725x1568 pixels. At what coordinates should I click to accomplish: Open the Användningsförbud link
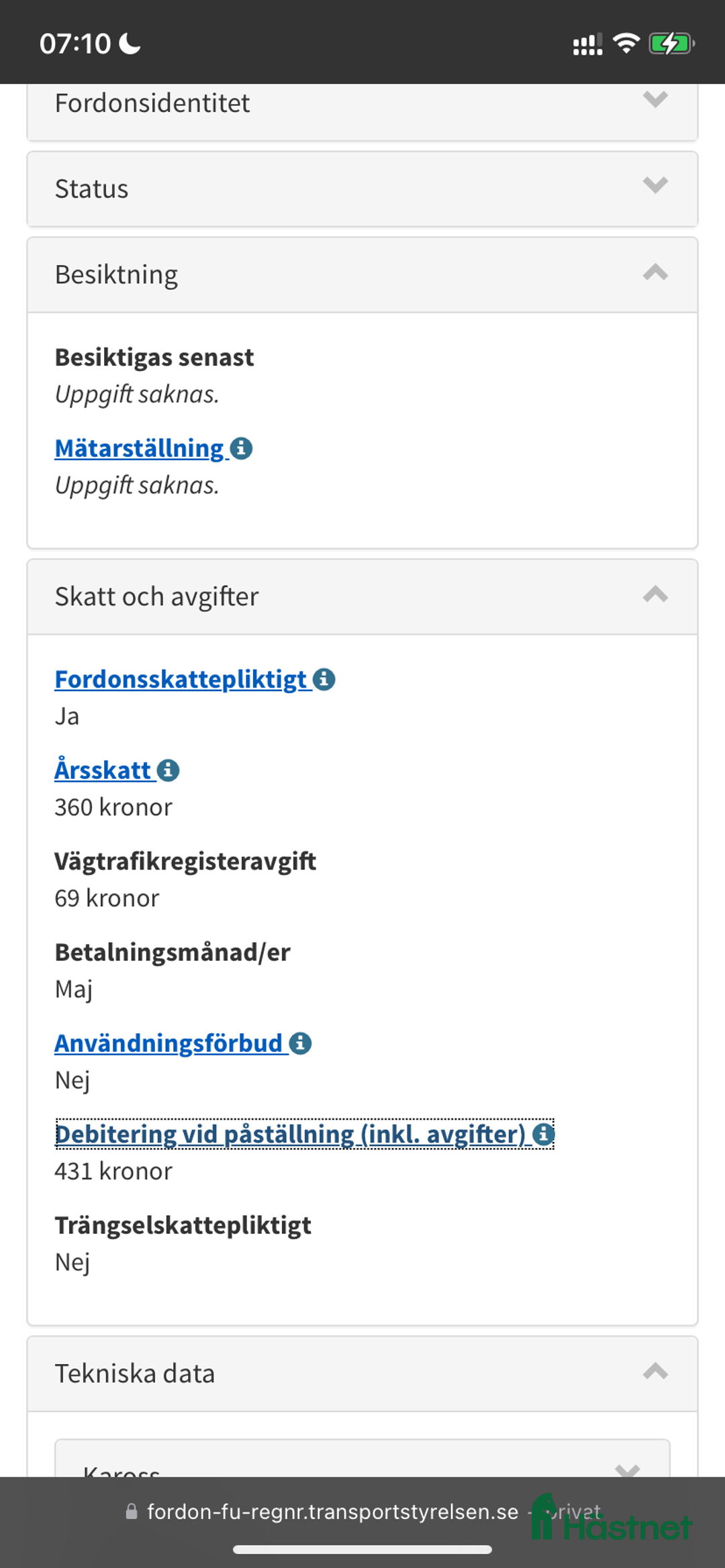point(168,1043)
